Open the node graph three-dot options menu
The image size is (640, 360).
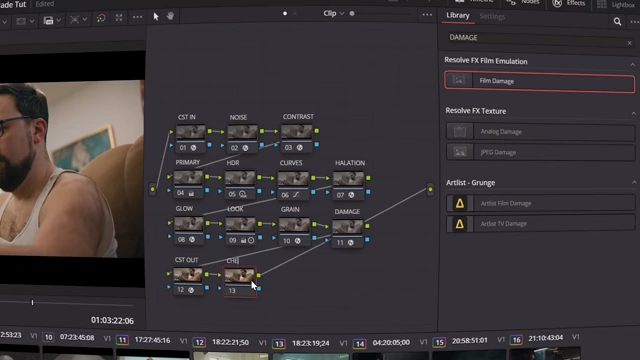(427, 15)
